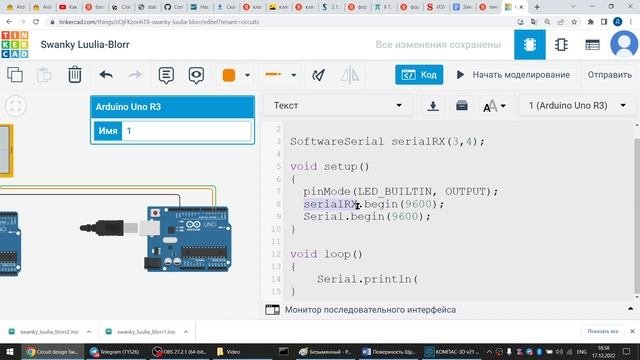Expand the serial monitor chevron arrow
The height and width of the screenshot is (360, 640).
pos(630,309)
